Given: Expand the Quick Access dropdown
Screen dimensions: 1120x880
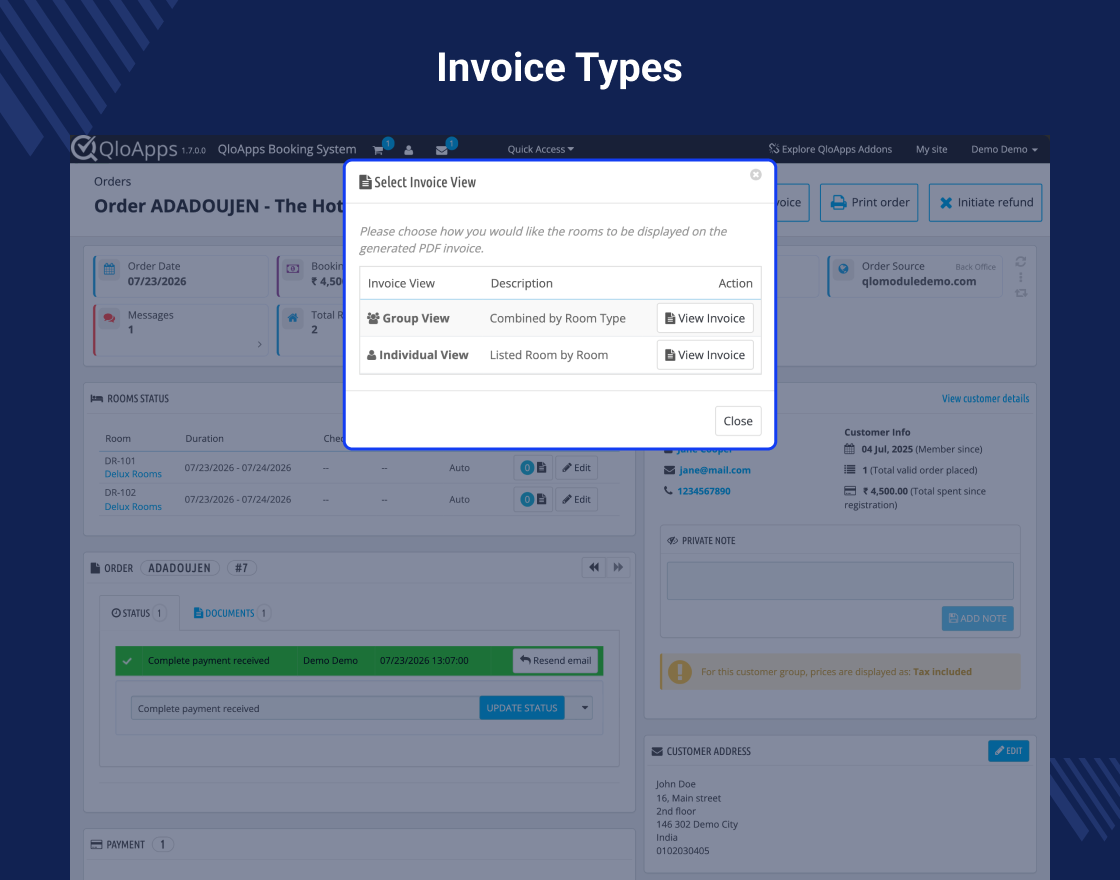Looking at the screenshot, I should pos(541,149).
